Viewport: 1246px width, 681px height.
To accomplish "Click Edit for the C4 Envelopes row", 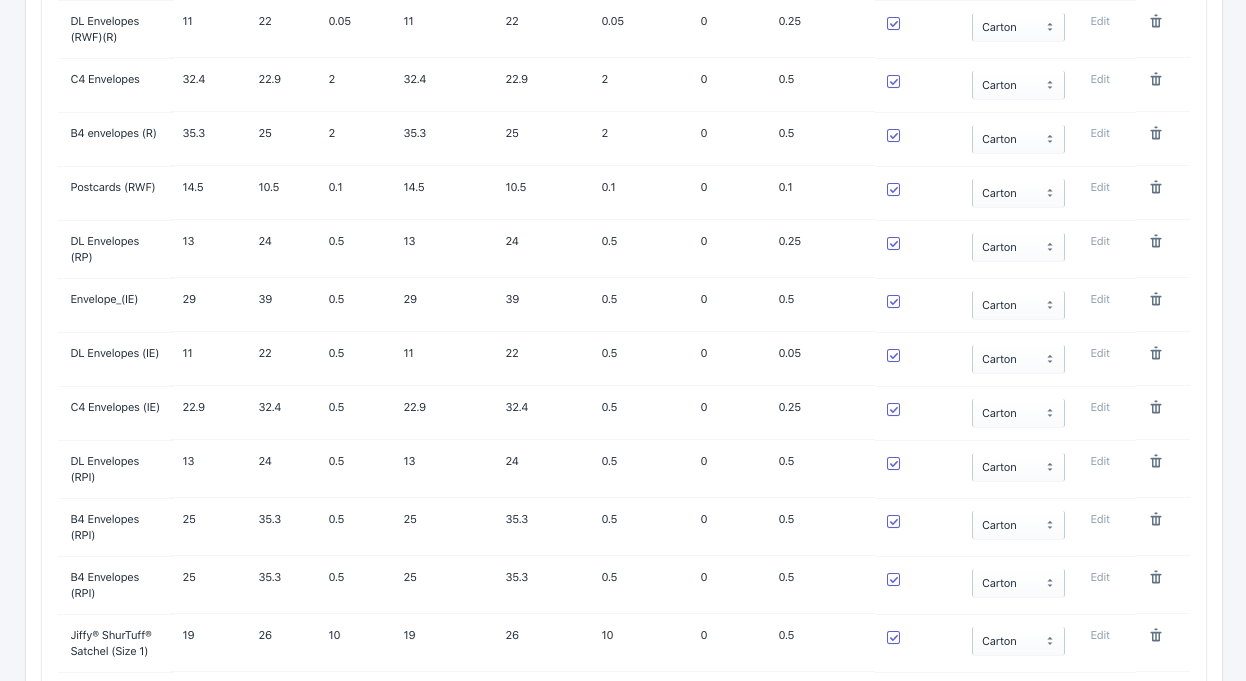I will point(1100,79).
